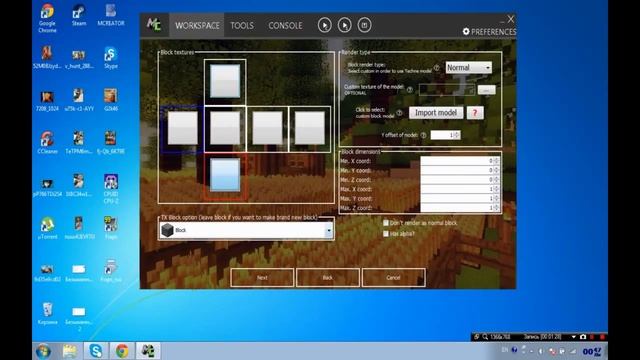Click the Next button
The width and height of the screenshot is (640, 360).
[262, 278]
